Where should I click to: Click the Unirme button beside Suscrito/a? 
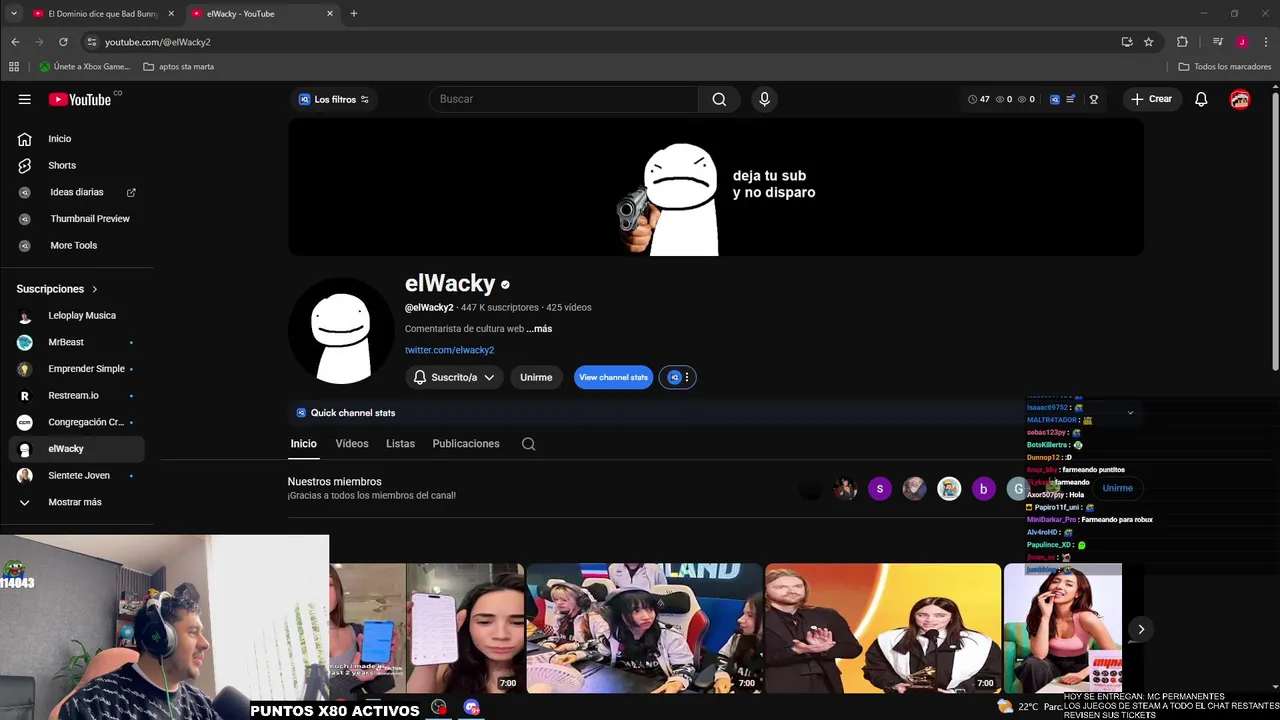[536, 377]
